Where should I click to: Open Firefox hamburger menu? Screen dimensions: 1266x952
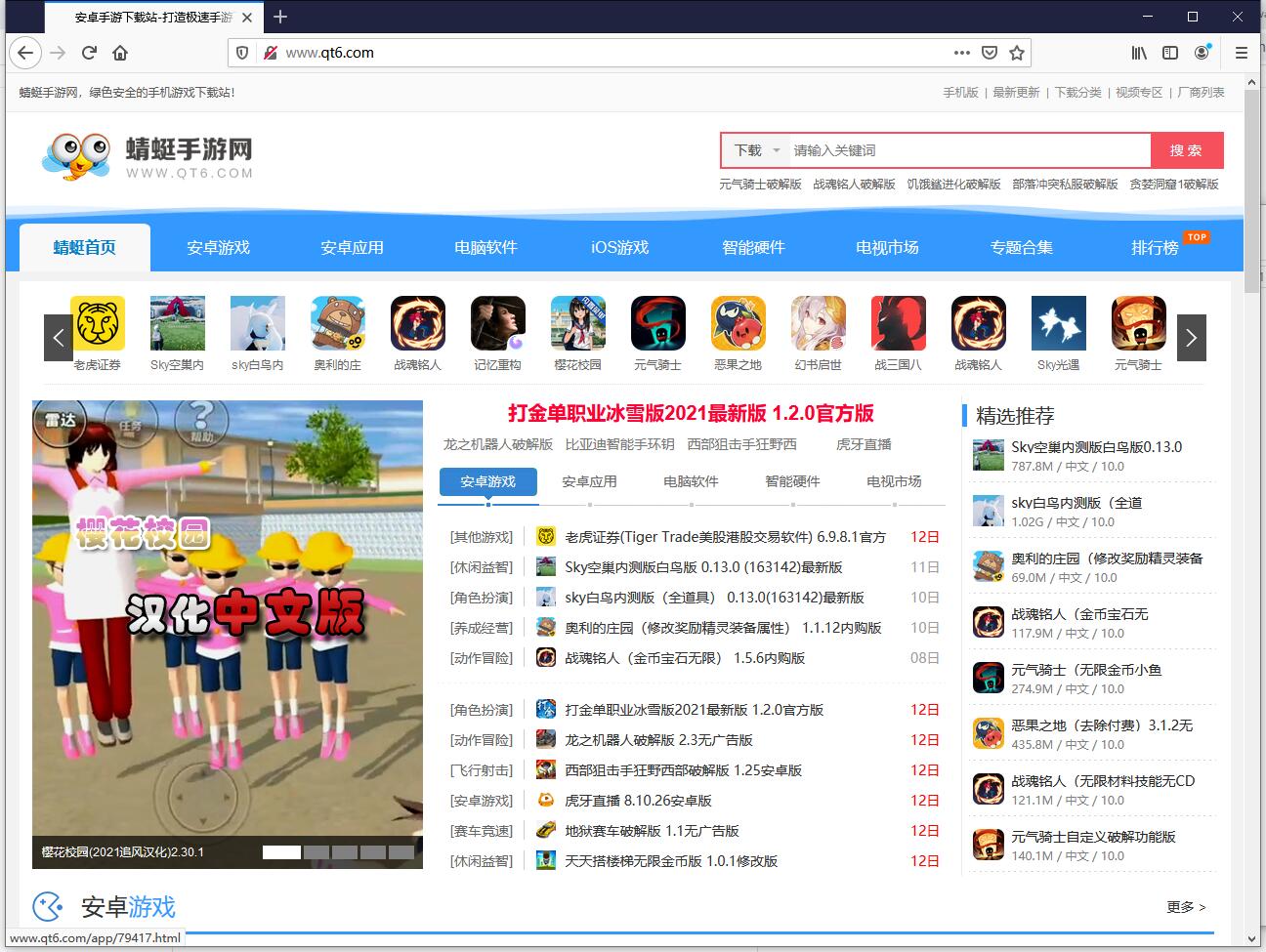point(1242,53)
